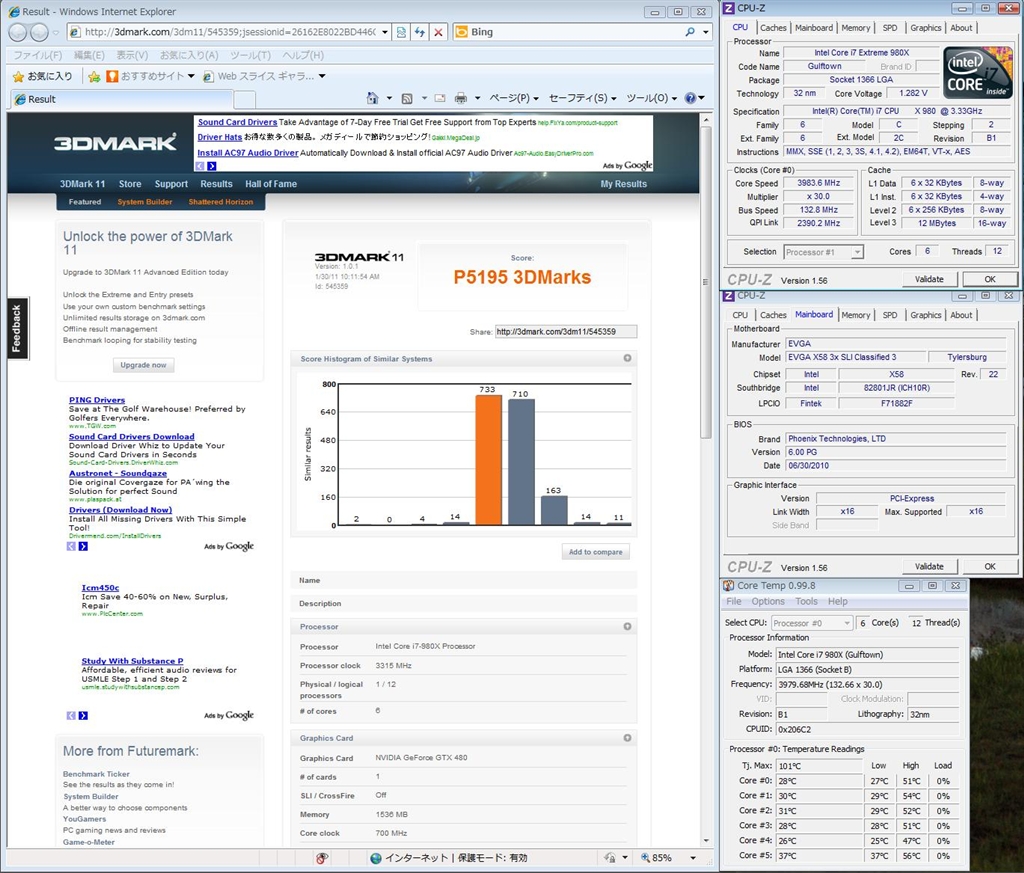
Task: Click the Read Mail icon
Action: point(440,99)
